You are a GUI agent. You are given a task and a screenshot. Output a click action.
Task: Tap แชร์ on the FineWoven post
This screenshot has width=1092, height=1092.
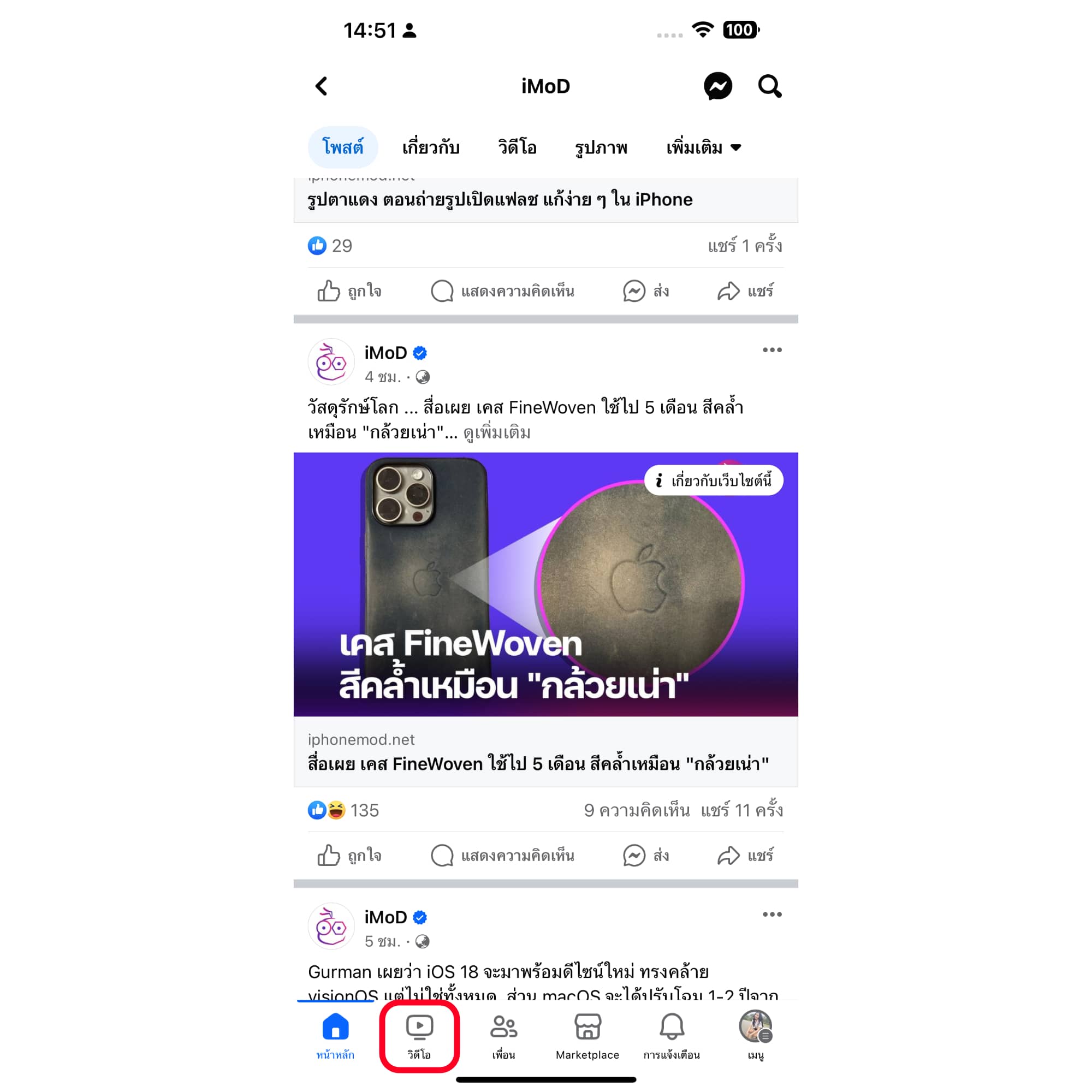tap(745, 855)
